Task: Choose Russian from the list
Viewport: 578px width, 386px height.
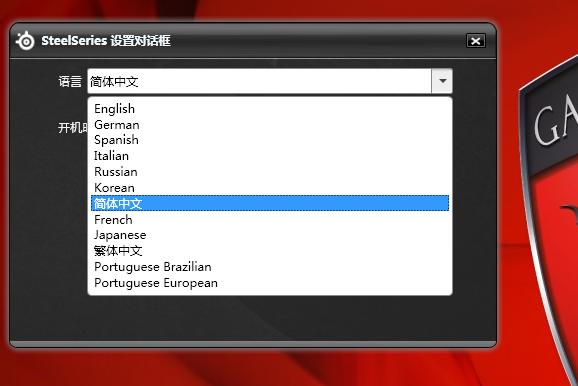Action: [270, 172]
